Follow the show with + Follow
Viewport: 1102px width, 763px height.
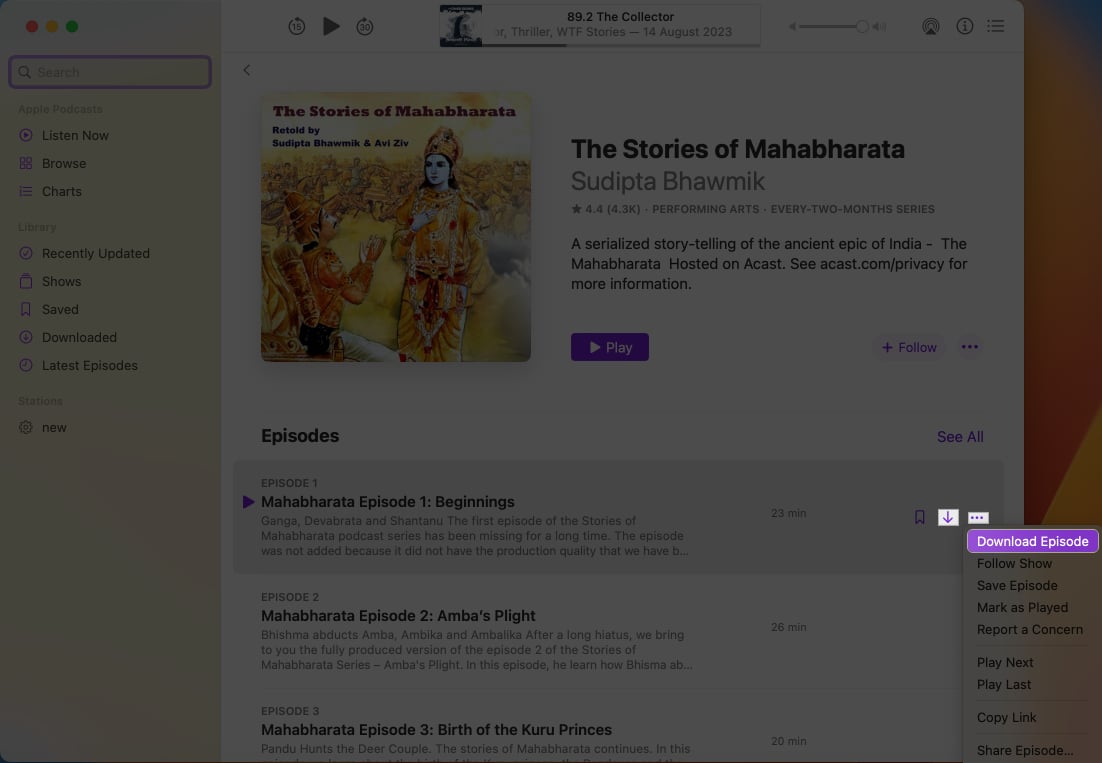click(909, 347)
